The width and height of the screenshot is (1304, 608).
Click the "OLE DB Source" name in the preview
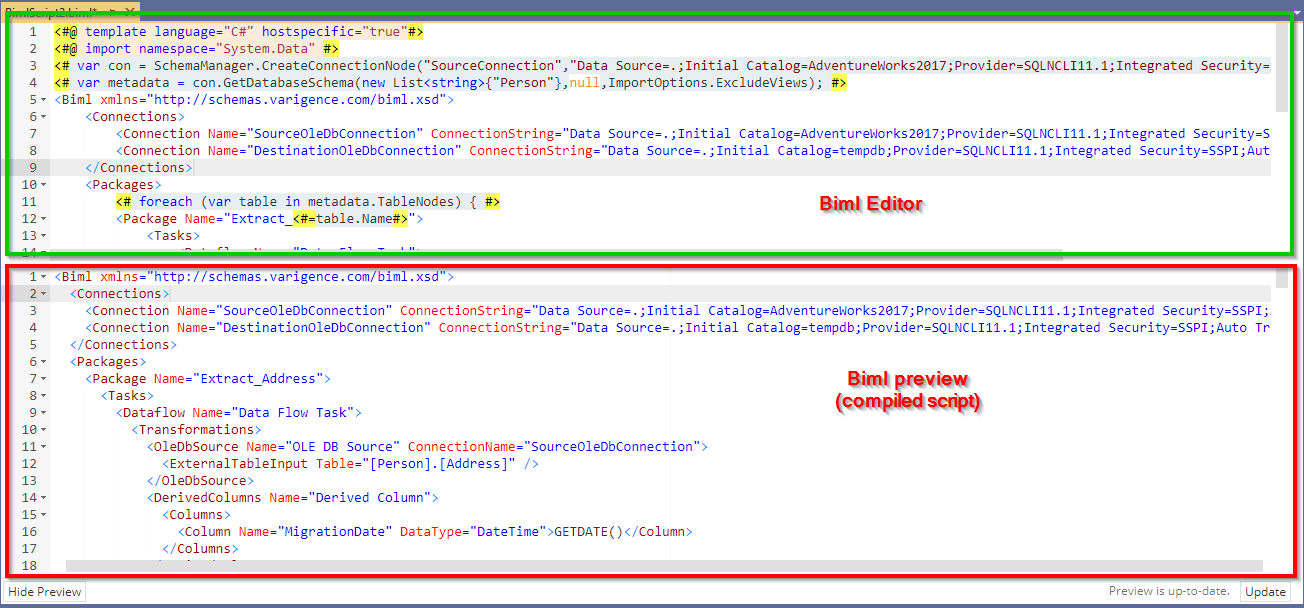tap(343, 447)
